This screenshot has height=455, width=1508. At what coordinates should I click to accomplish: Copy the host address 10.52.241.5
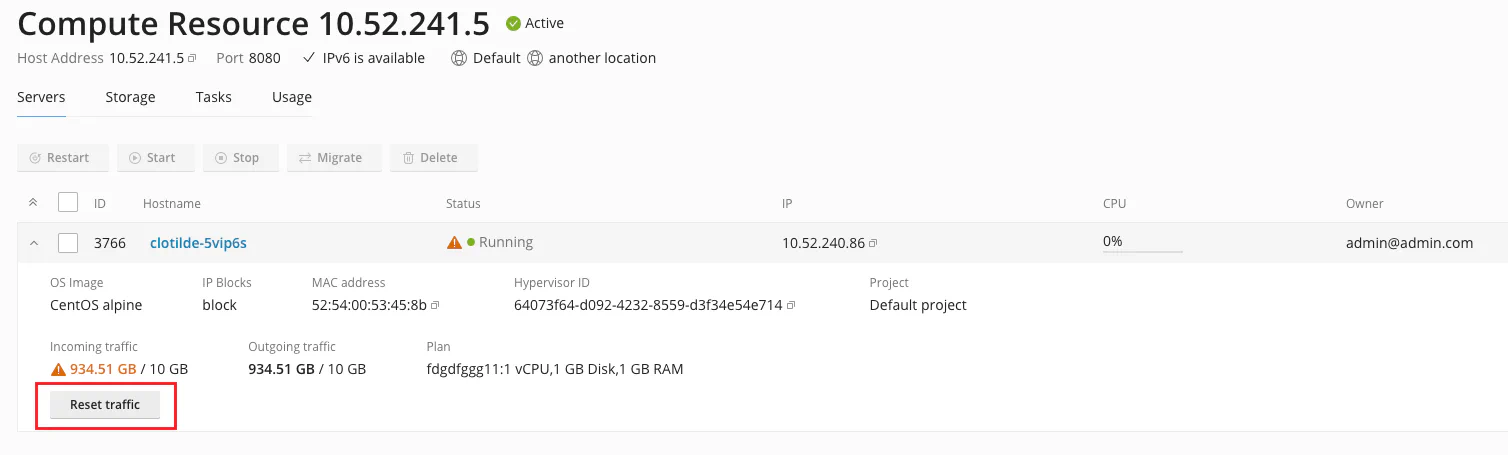coord(192,59)
